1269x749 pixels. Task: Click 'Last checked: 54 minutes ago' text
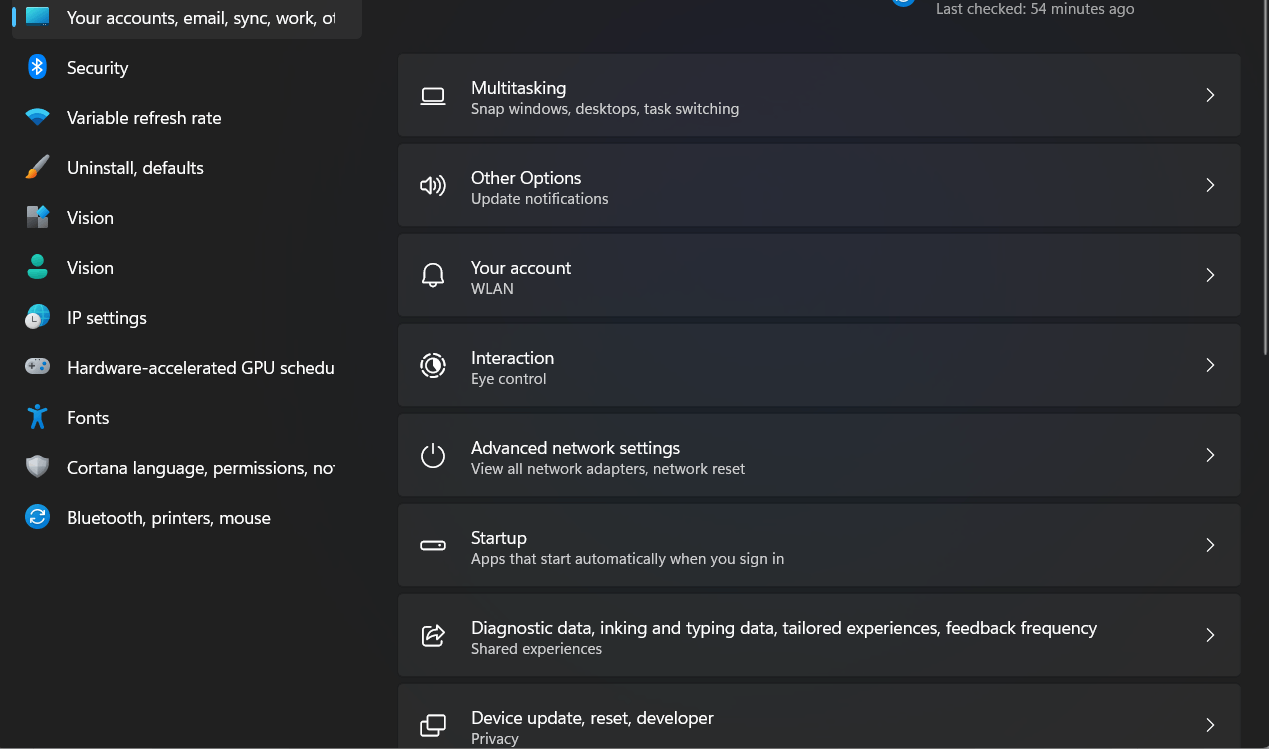[x=1035, y=9]
